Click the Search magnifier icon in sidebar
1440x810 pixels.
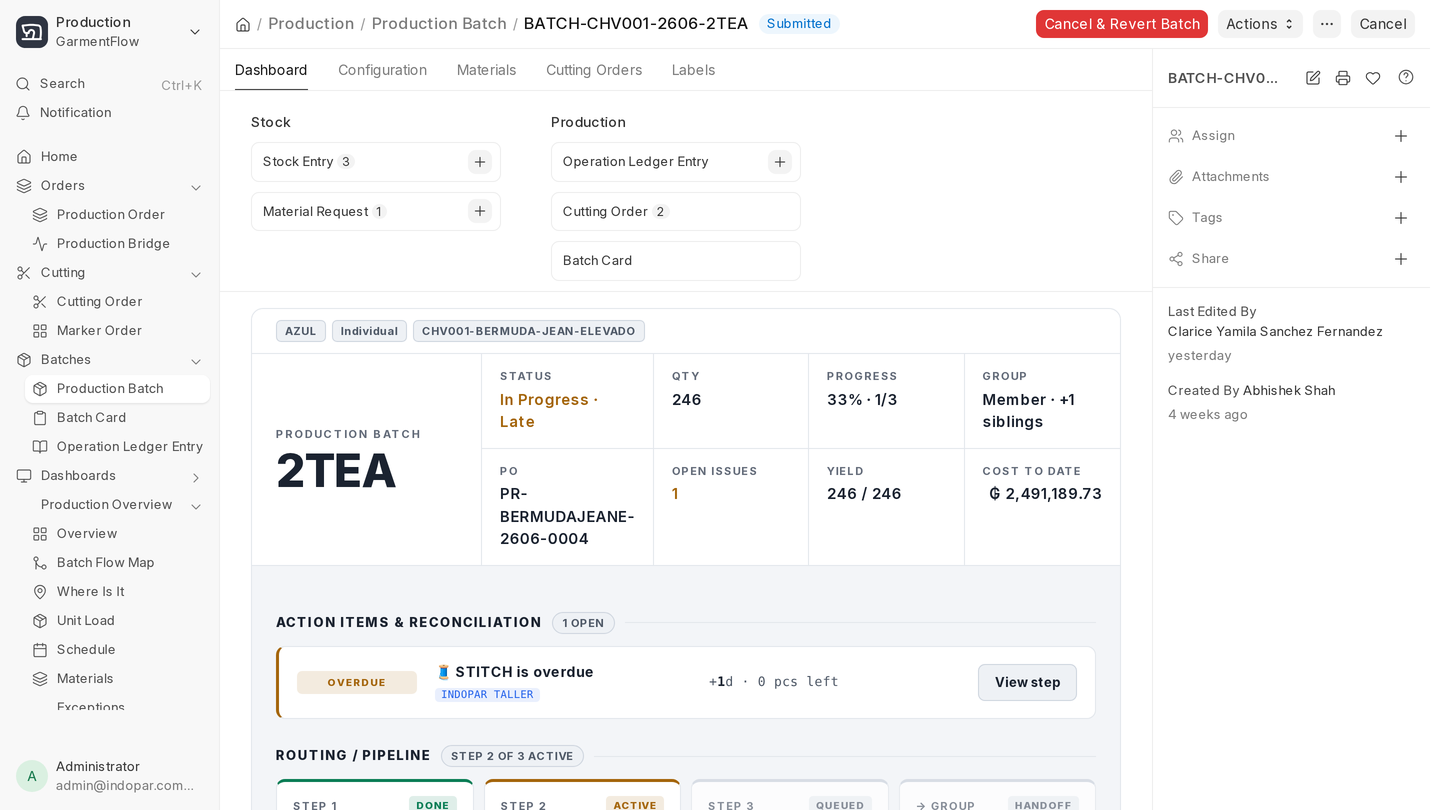click(23, 84)
